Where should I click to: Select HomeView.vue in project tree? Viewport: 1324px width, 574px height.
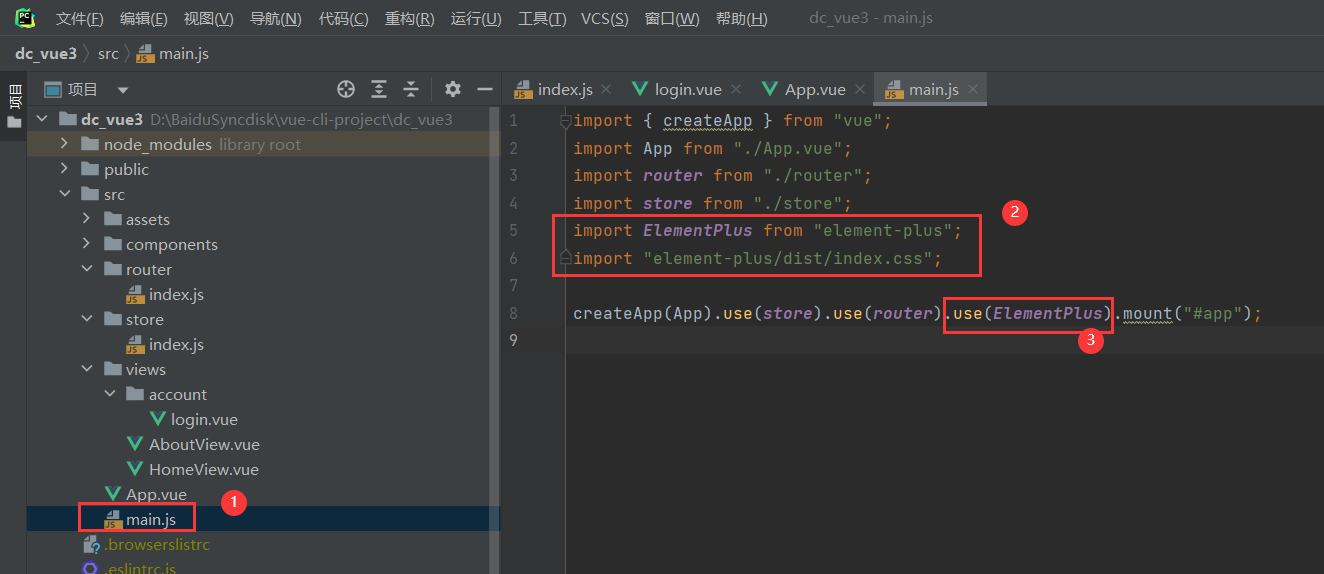pyautogui.click(x=204, y=469)
